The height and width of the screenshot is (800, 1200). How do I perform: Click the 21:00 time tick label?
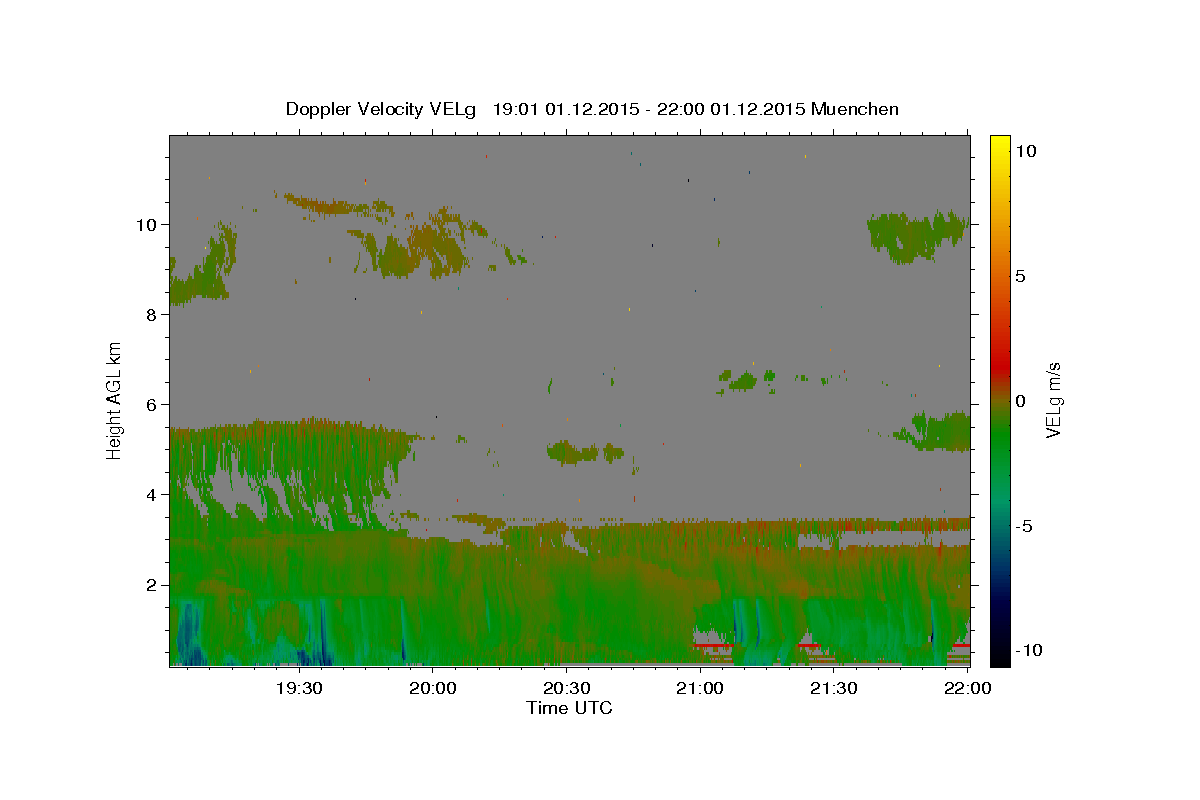click(700, 688)
